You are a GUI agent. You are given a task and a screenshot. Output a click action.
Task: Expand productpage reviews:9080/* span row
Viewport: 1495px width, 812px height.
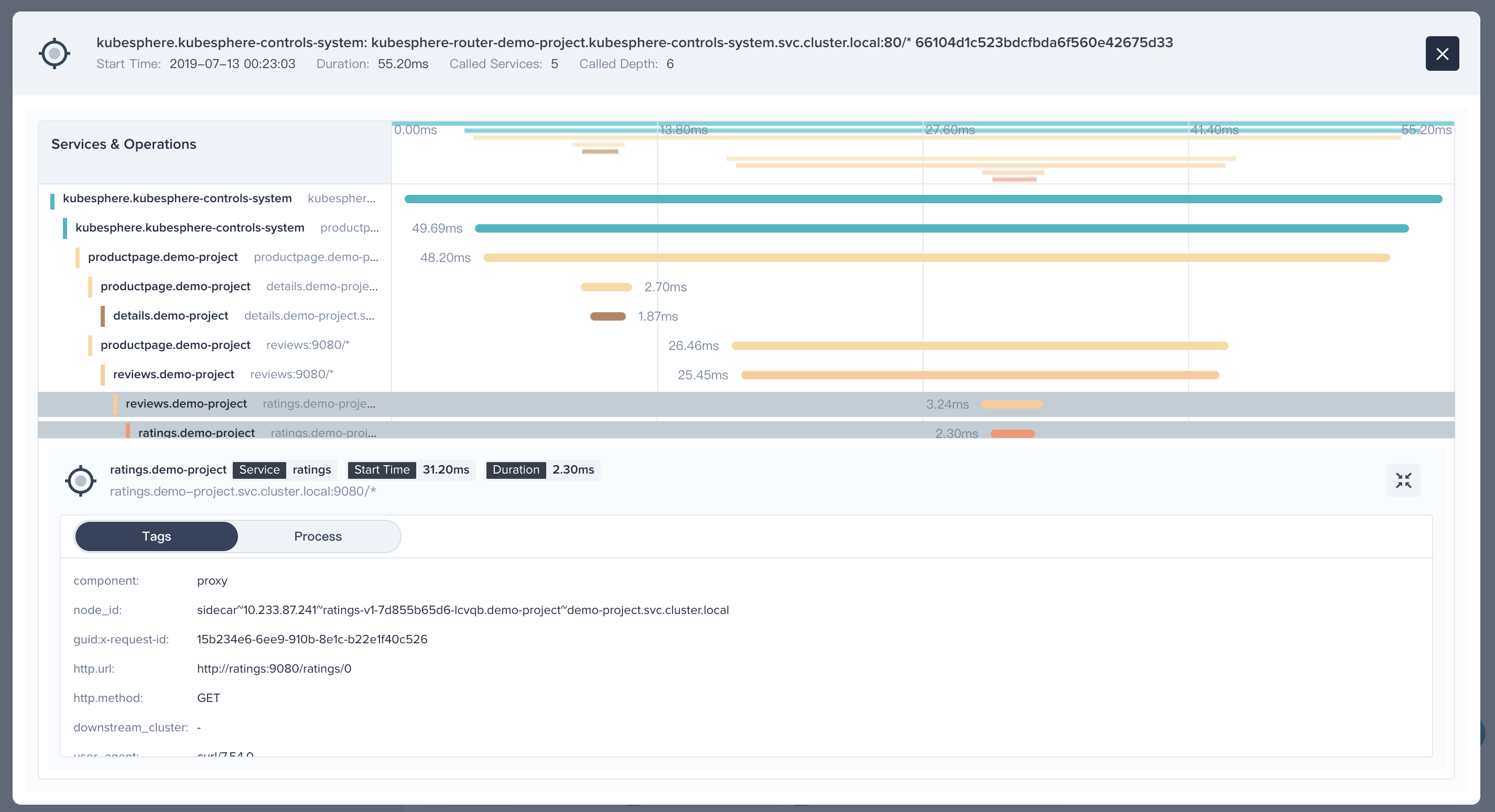(175, 345)
